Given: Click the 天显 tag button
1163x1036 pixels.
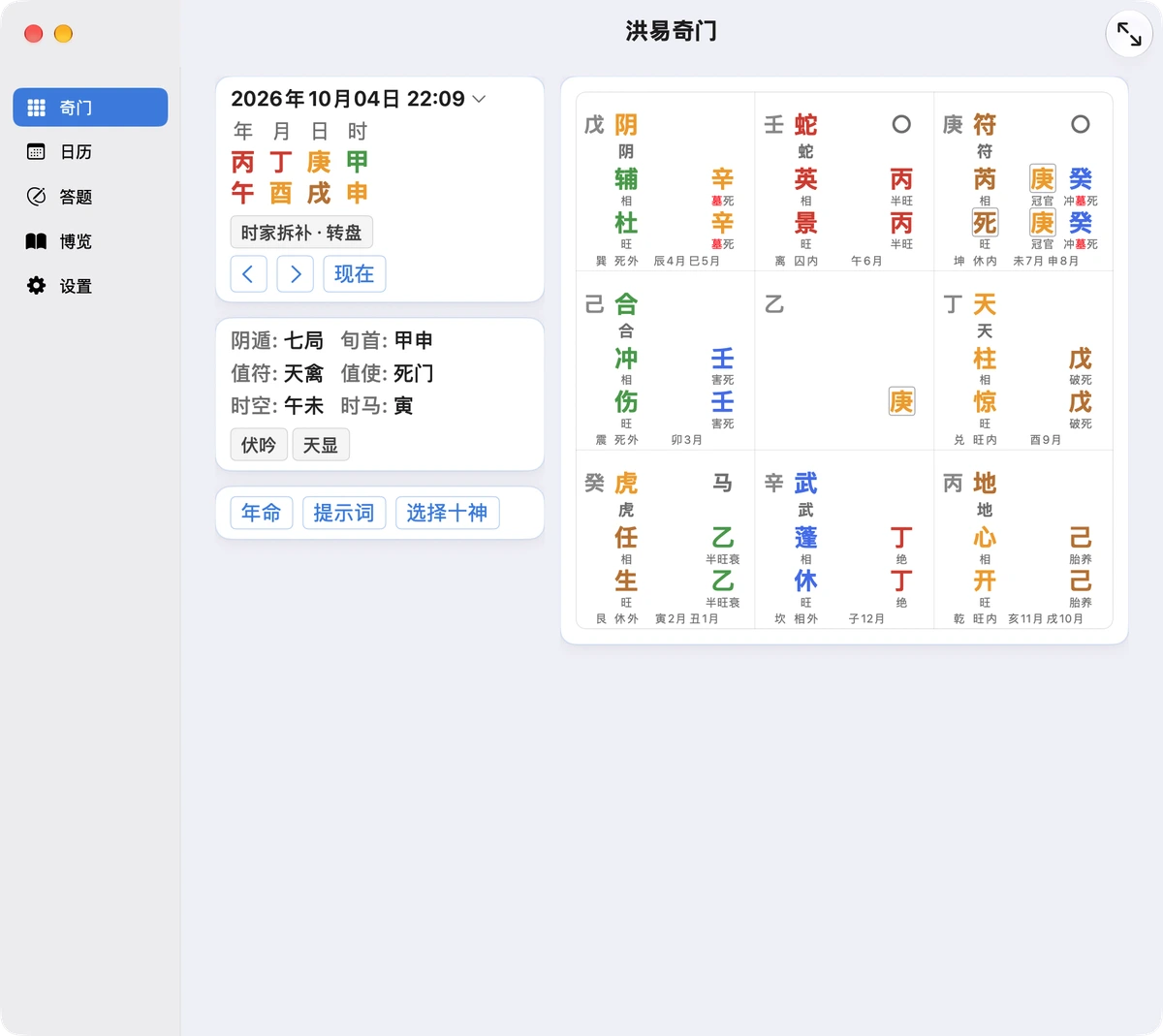Looking at the screenshot, I should 321,445.
